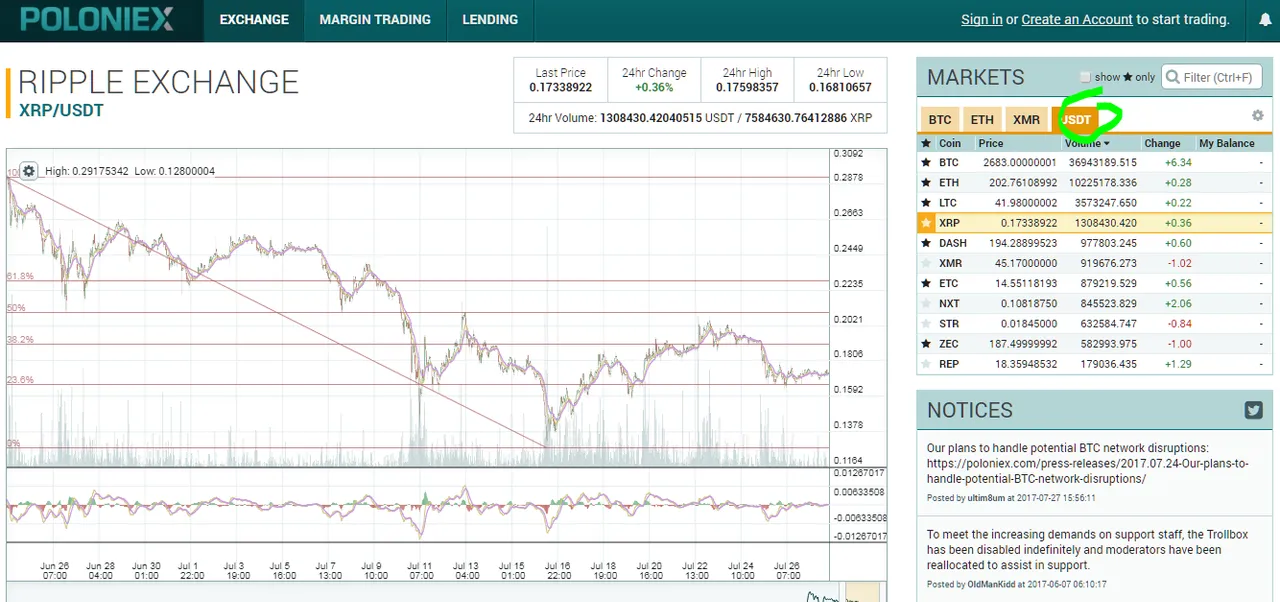This screenshot has width=1280, height=602.
Task: Sort markets by the star column header
Action: (926, 143)
